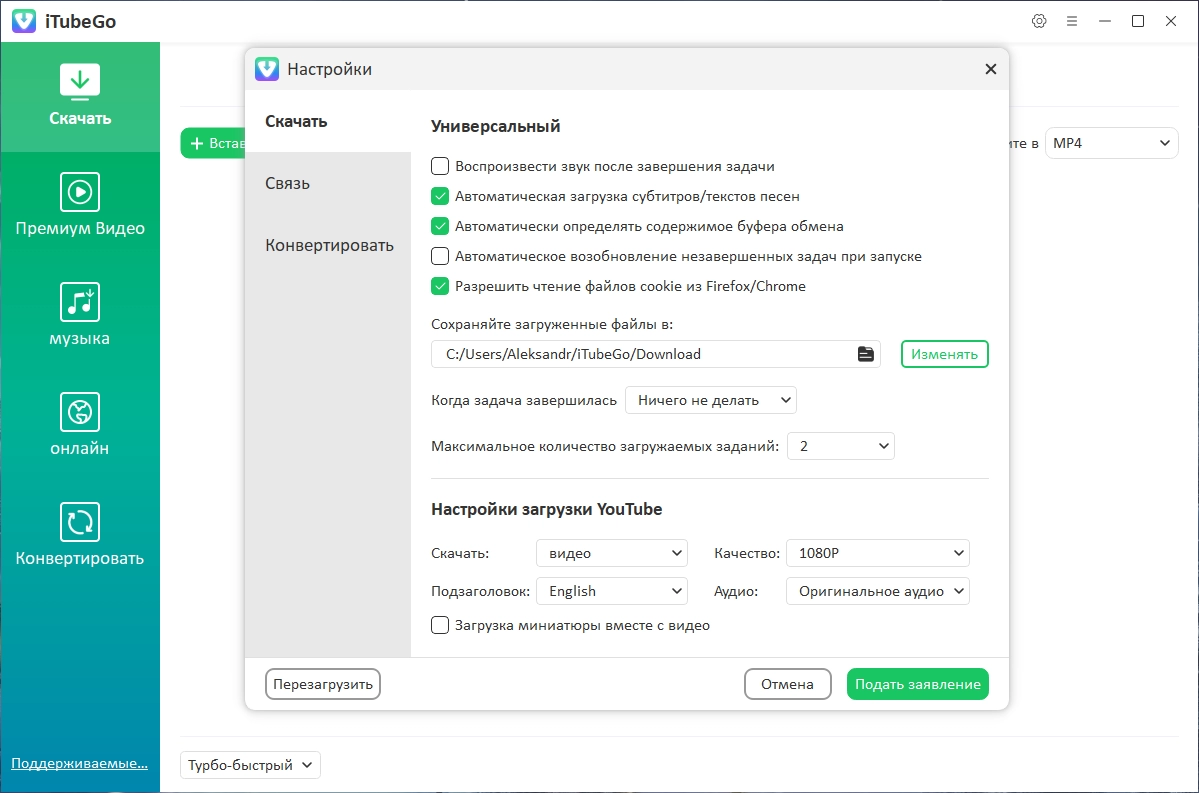The image size is (1199, 793).
Task: Open the онлайн browser section
Action: pos(80,425)
